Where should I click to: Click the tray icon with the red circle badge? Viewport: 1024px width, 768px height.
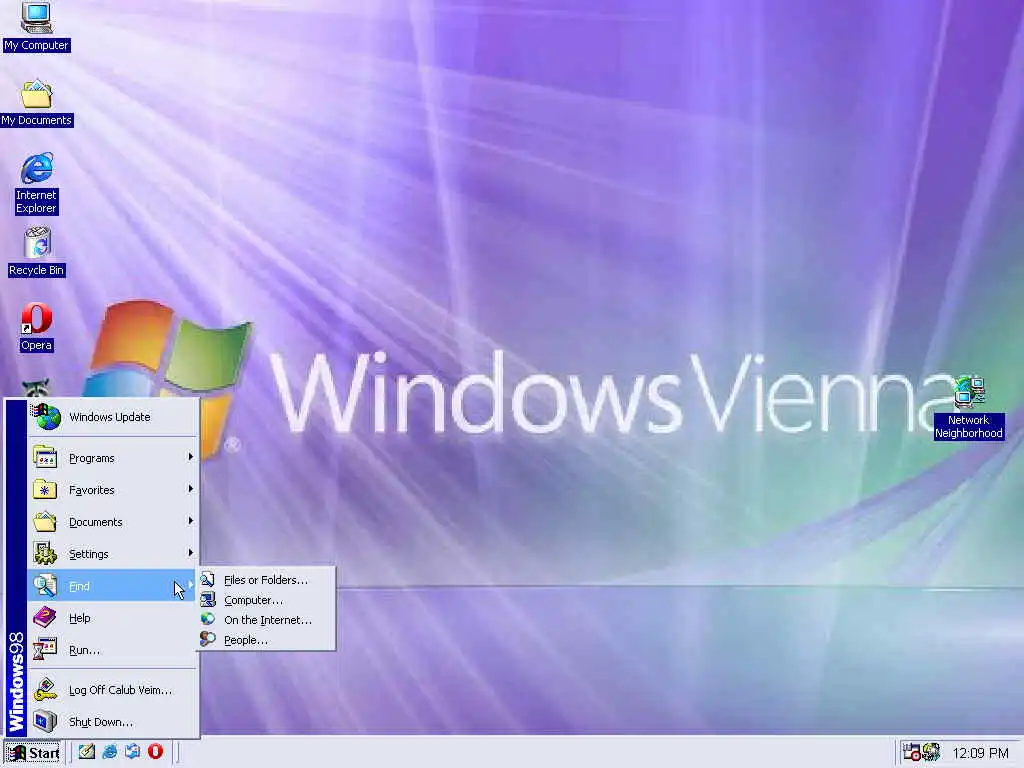(911, 752)
